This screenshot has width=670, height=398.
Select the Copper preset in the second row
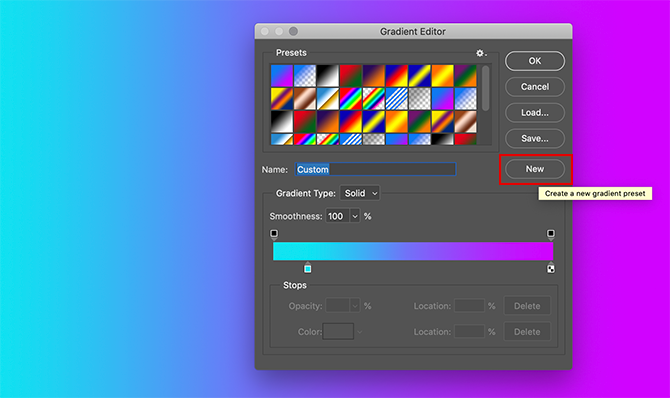(x=305, y=99)
